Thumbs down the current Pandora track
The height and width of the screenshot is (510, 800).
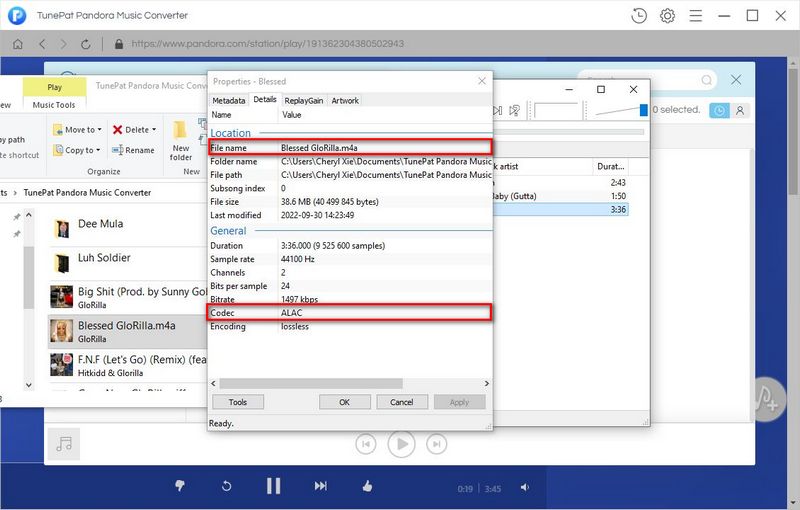point(180,486)
